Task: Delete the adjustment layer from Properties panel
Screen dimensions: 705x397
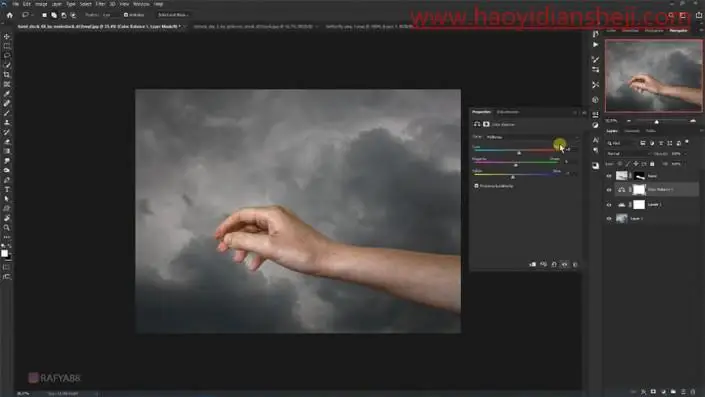Action: [x=575, y=264]
